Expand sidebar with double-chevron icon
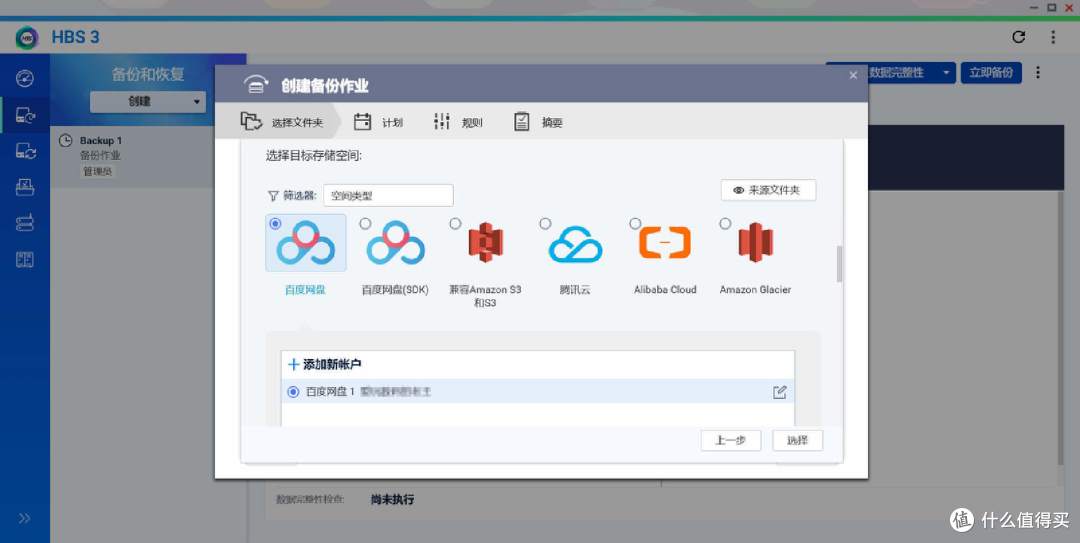The width and height of the screenshot is (1080, 543). pos(25,518)
